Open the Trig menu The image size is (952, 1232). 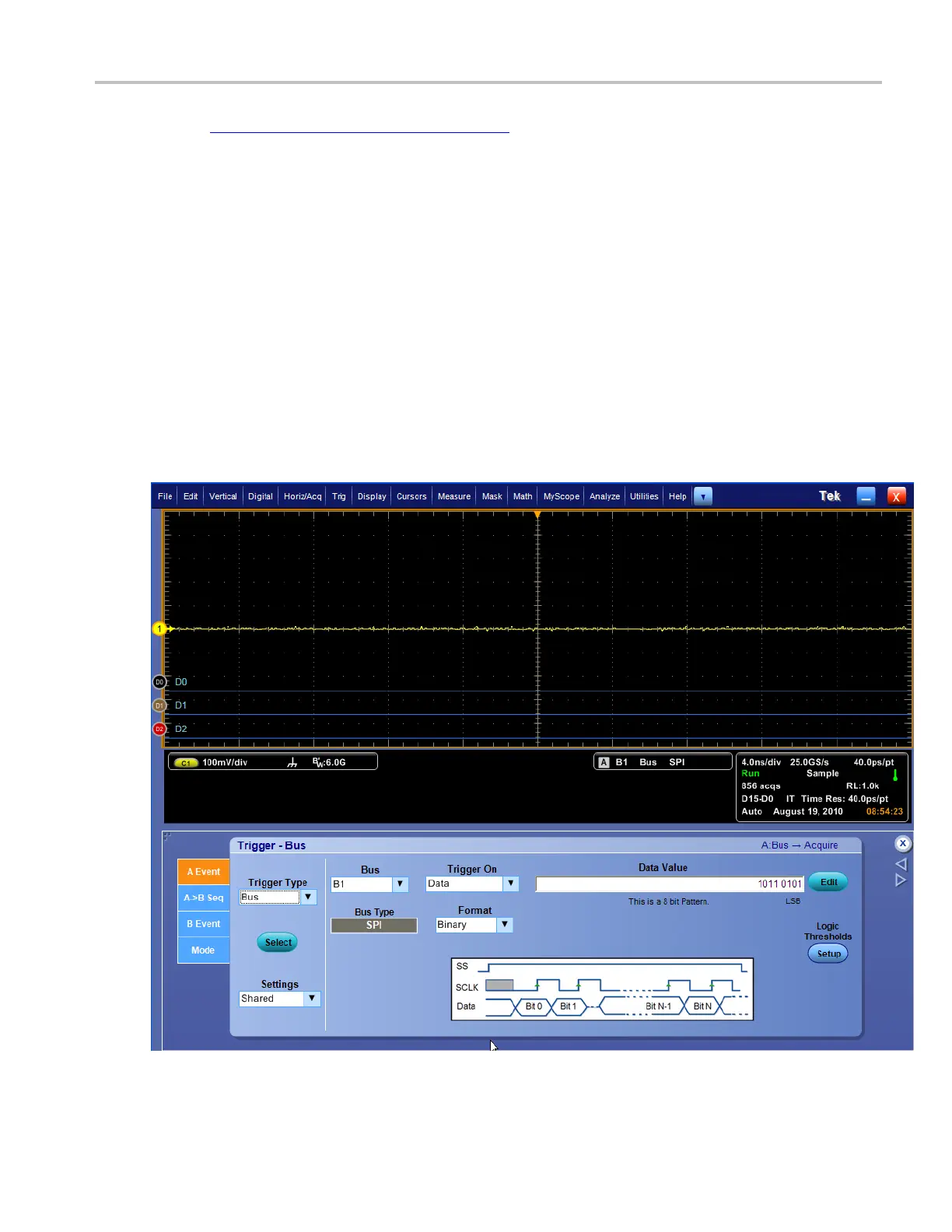pyautogui.click(x=339, y=496)
